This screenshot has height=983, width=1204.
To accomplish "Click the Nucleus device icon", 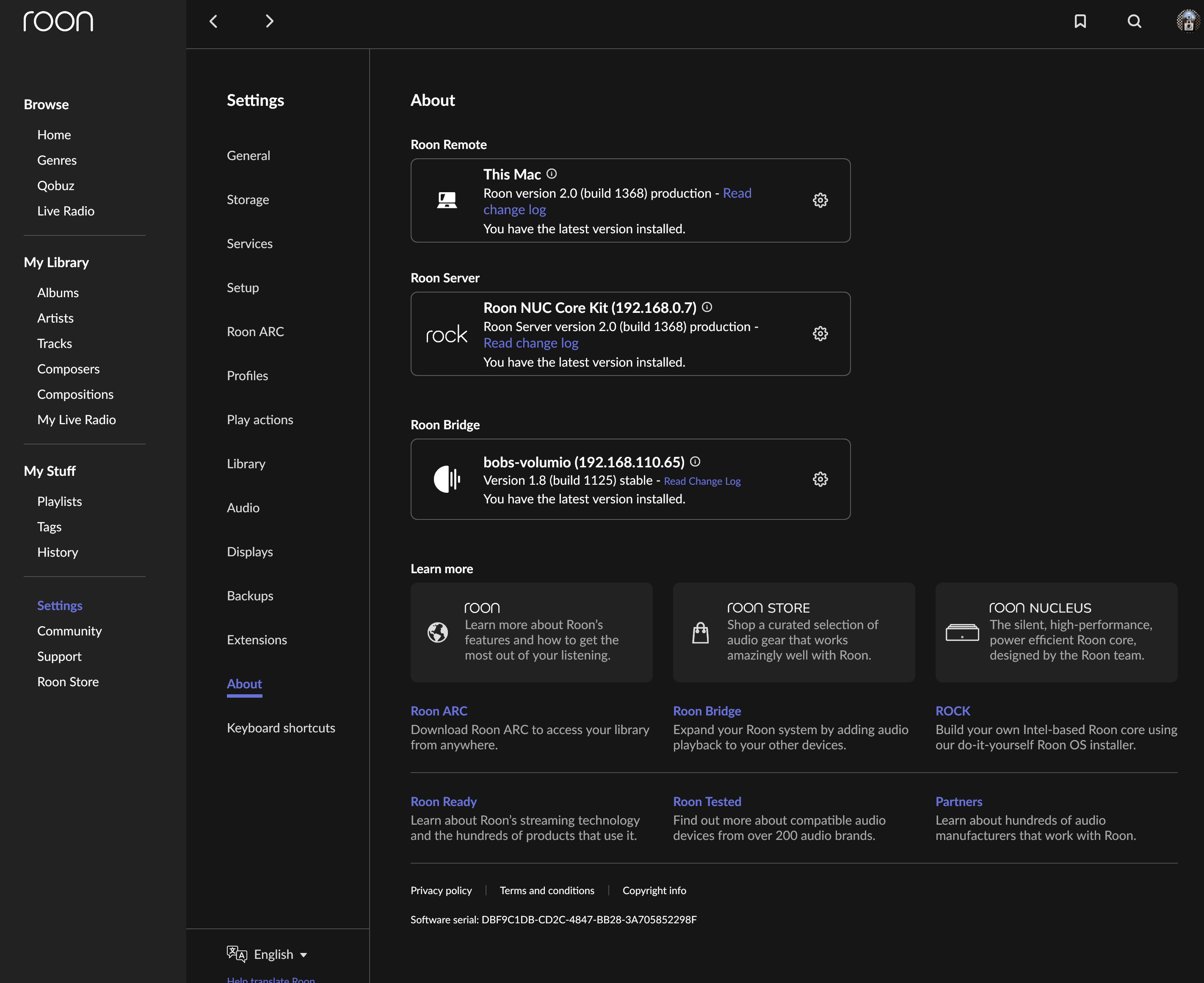I will pos(962,632).
